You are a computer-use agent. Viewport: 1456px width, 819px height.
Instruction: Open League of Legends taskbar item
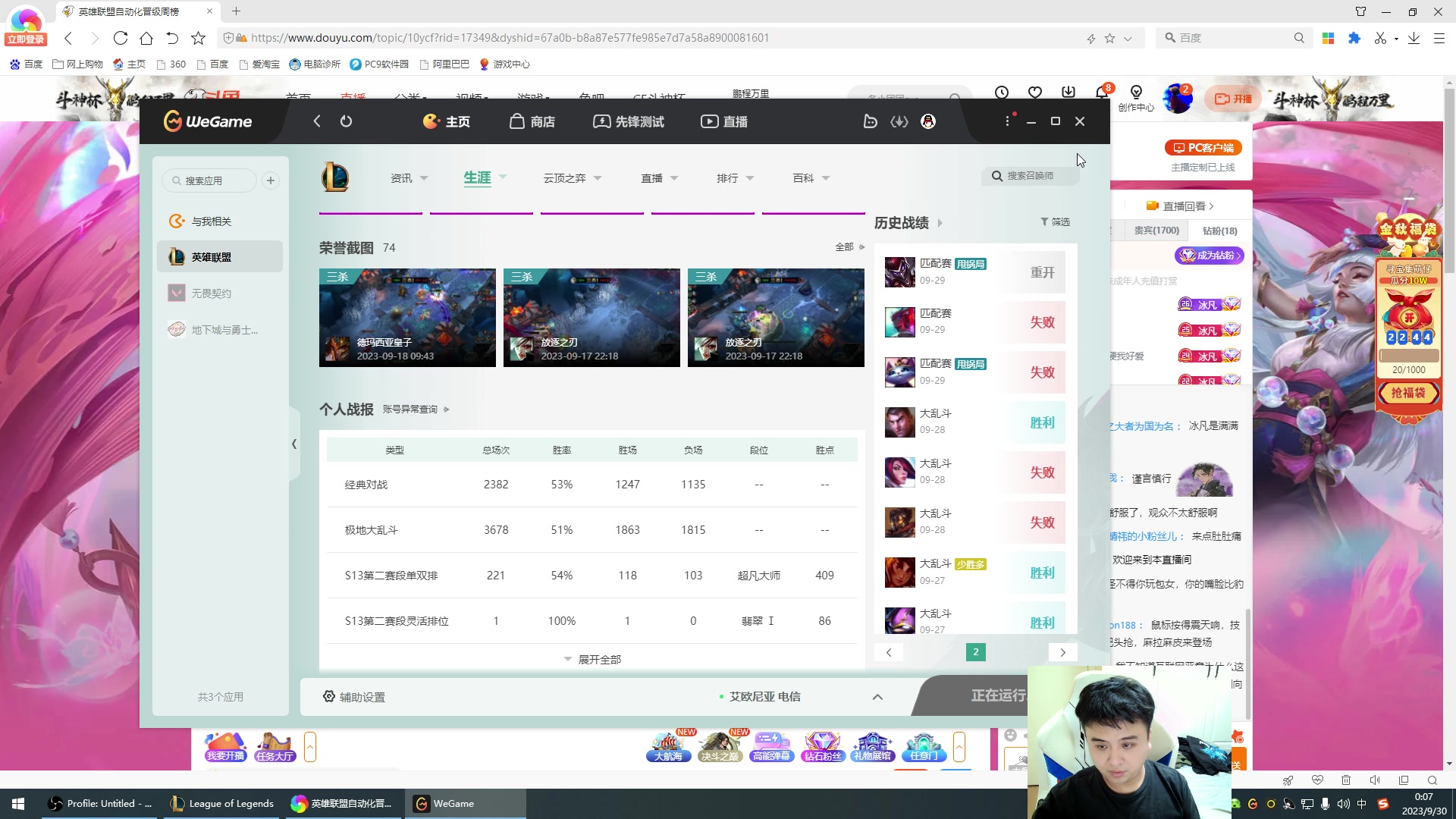click(221, 804)
